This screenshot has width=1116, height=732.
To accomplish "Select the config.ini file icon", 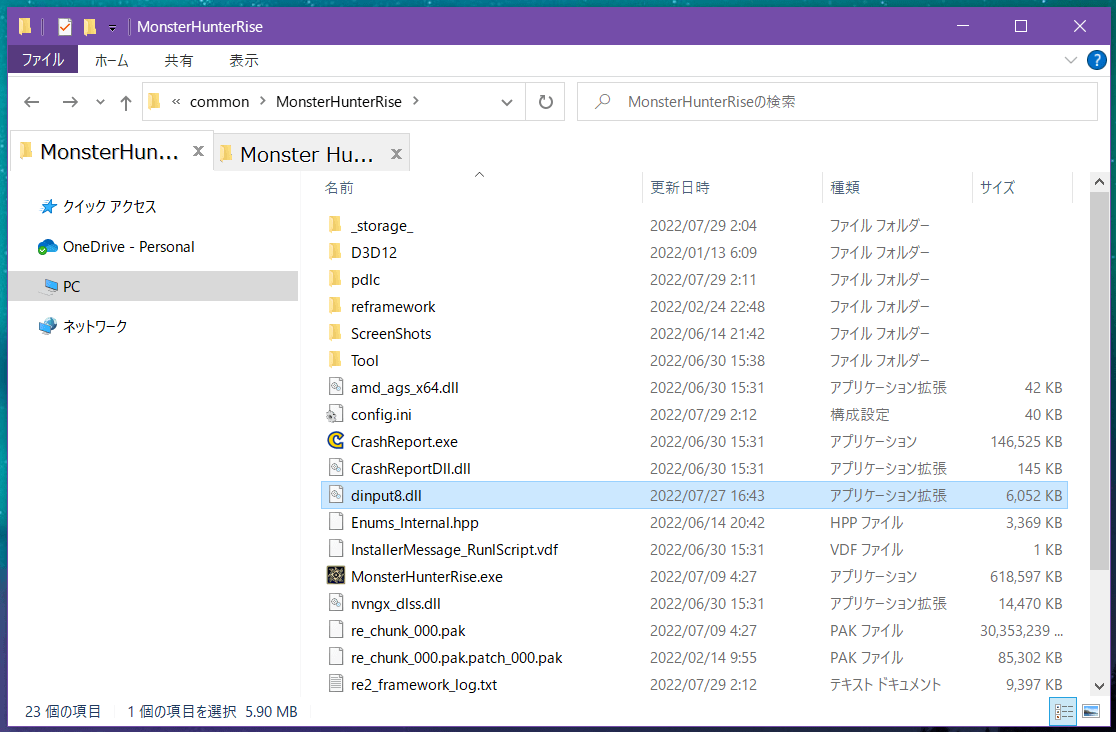I will click(x=335, y=414).
